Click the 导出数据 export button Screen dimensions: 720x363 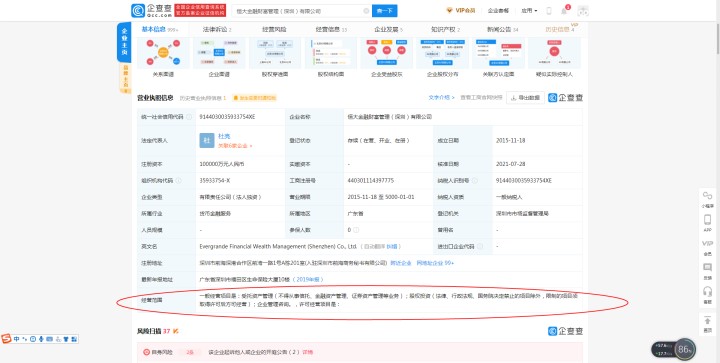click(525, 98)
